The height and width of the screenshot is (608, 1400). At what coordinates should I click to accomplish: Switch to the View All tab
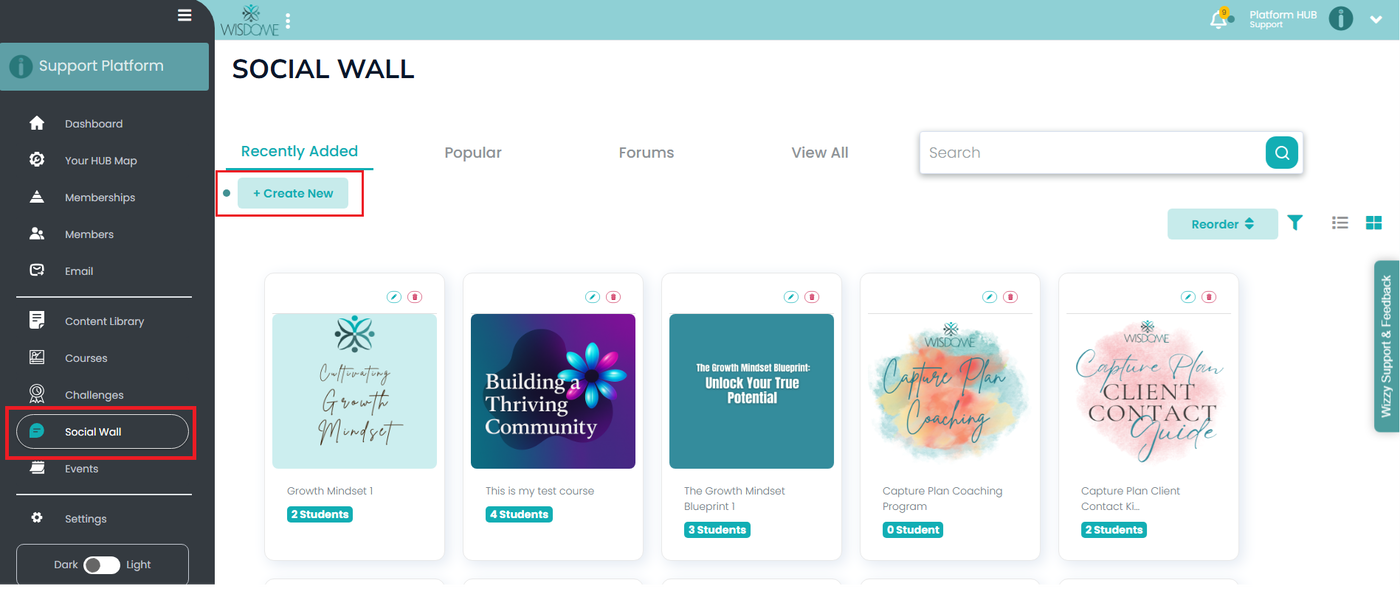pyautogui.click(x=820, y=153)
